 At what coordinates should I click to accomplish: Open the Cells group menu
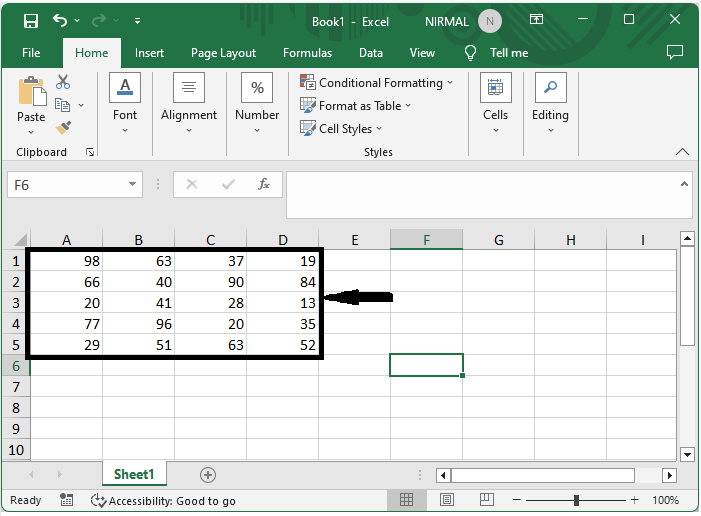pos(496,104)
